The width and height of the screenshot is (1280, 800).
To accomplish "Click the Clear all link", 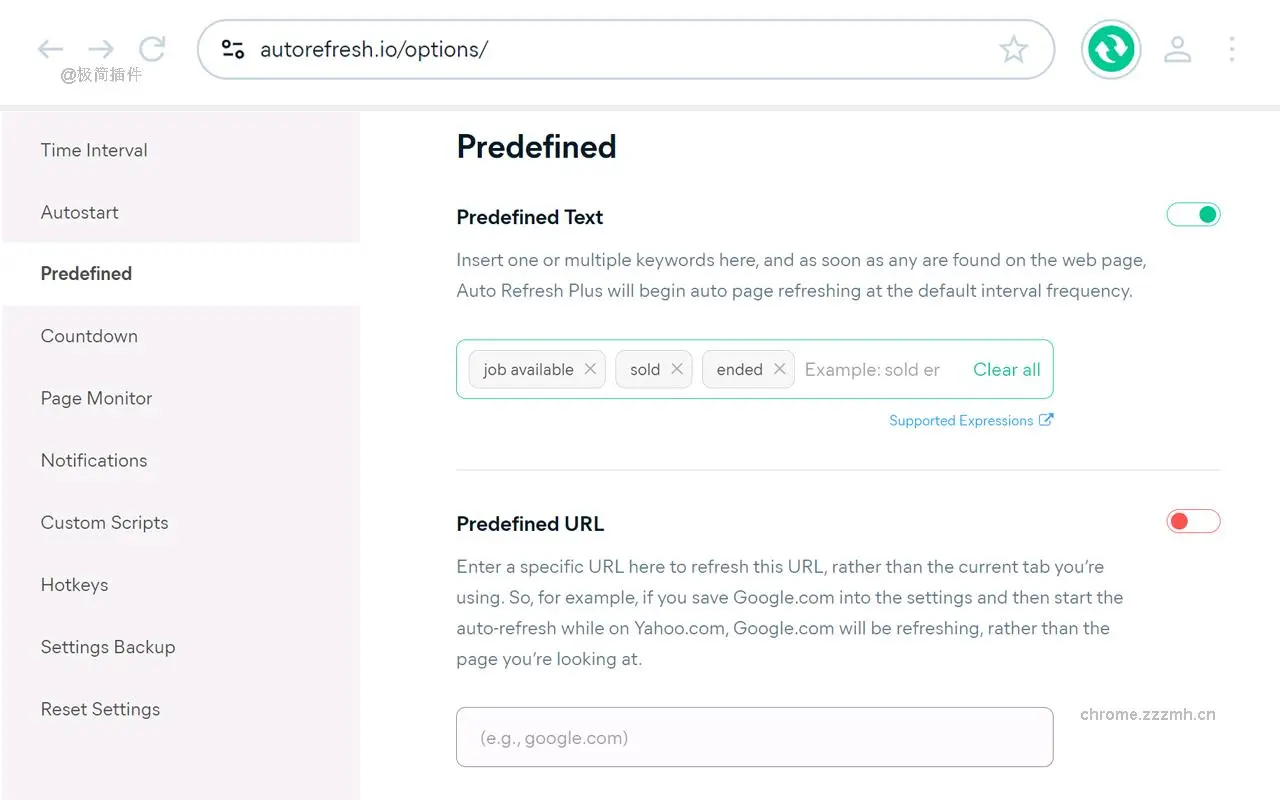I will point(1006,369).
